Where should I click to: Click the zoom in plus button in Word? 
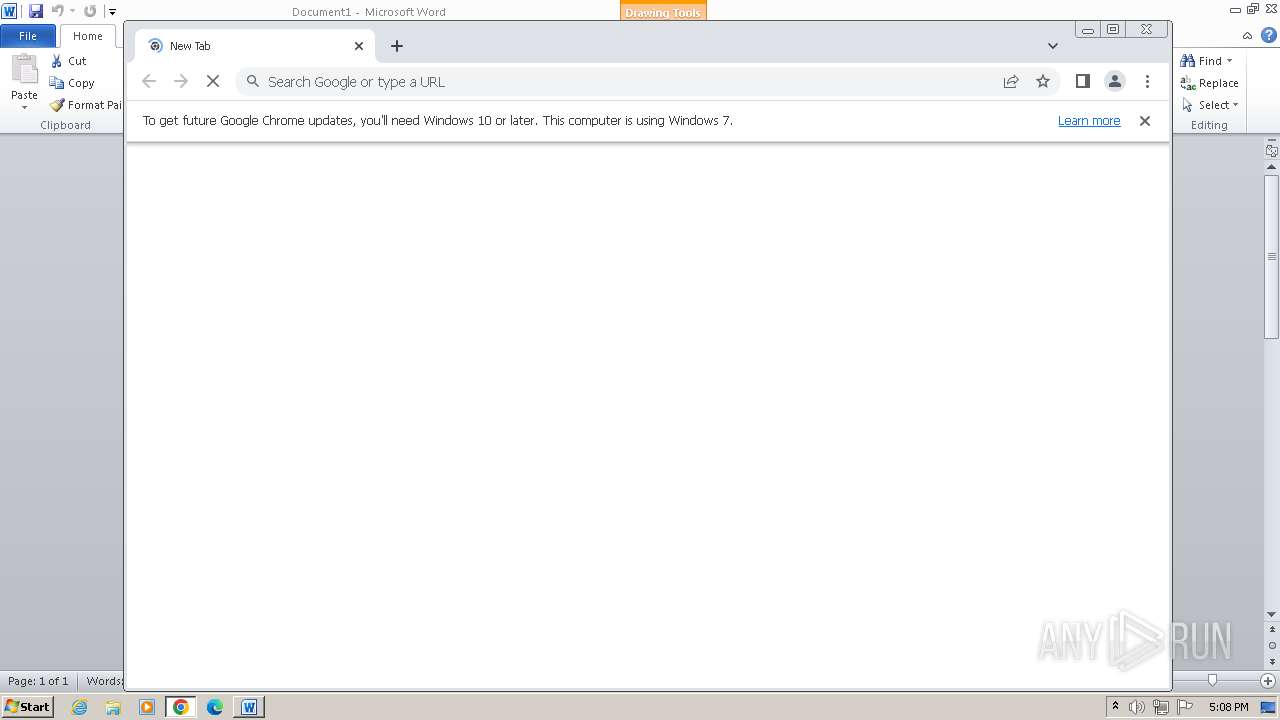[1268, 681]
